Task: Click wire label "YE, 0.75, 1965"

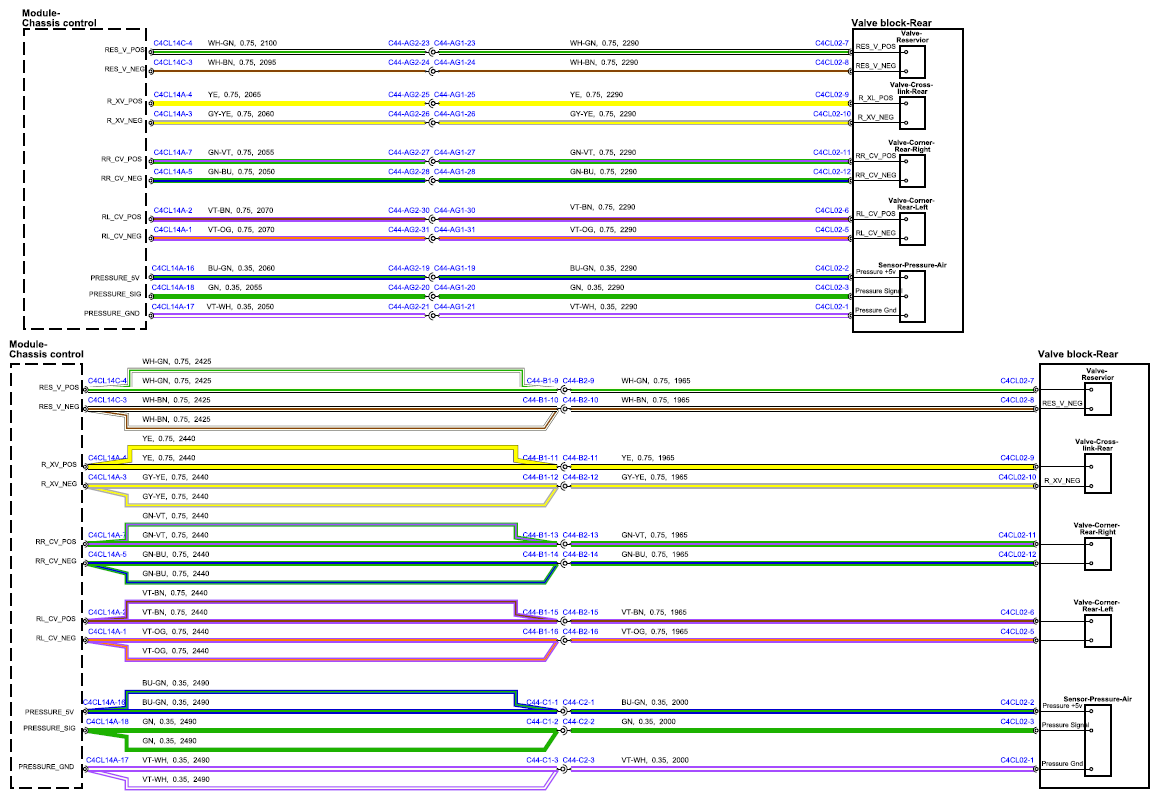Action: (648, 458)
